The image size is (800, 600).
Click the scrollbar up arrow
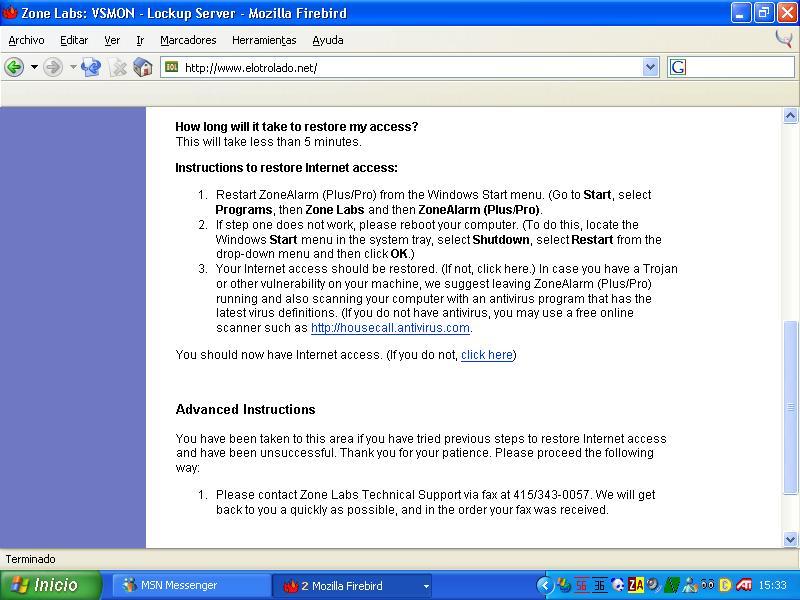click(790, 116)
